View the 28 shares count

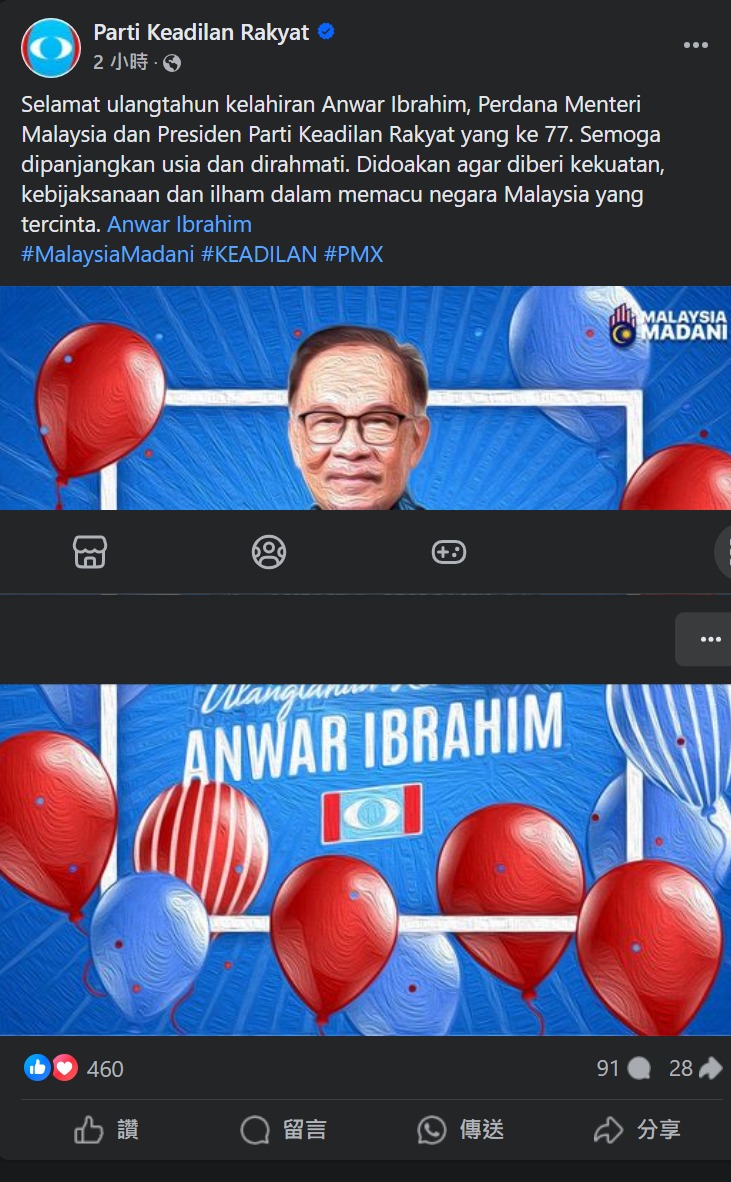click(x=695, y=1068)
